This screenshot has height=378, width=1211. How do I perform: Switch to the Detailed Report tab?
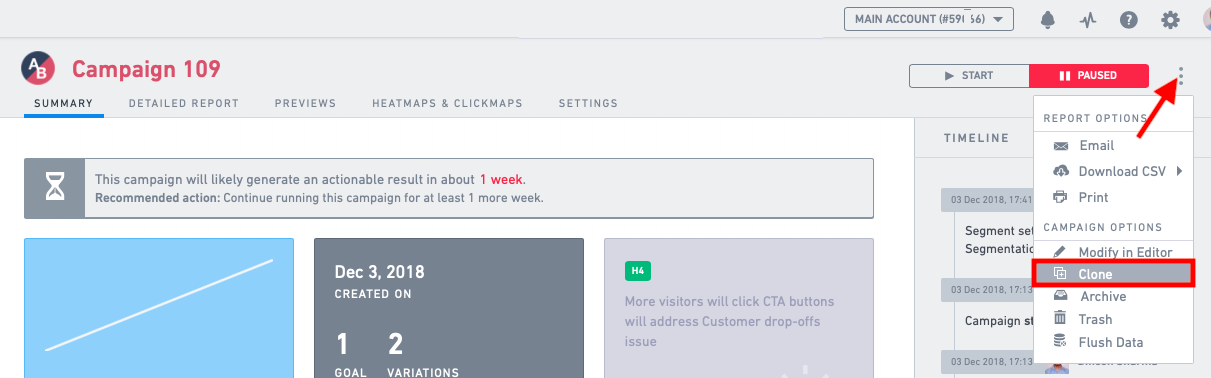(x=184, y=103)
